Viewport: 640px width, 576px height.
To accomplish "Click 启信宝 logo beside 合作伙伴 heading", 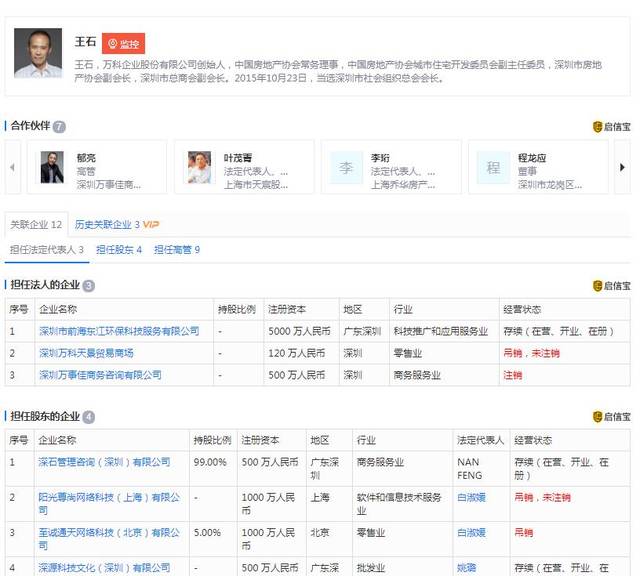I will tap(611, 127).
